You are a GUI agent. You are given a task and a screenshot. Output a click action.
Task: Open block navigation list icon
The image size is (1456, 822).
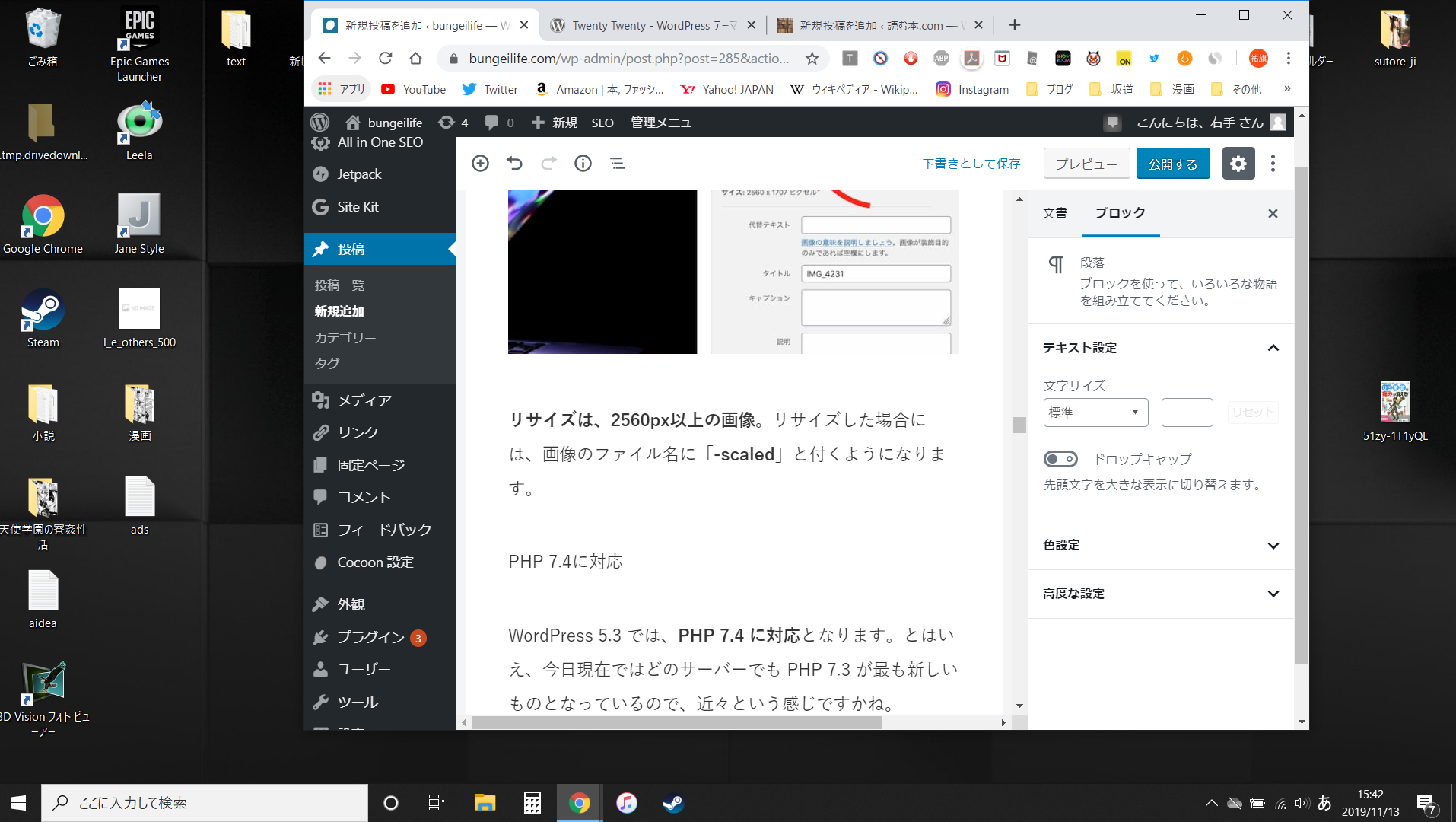pyautogui.click(x=617, y=164)
